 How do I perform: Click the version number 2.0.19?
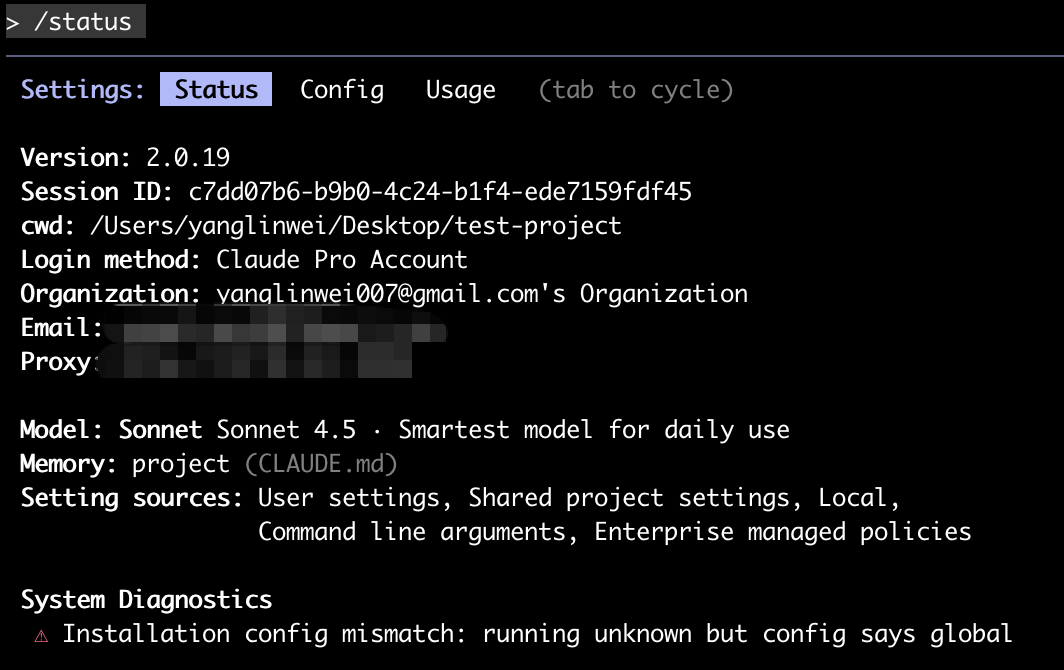click(x=188, y=158)
